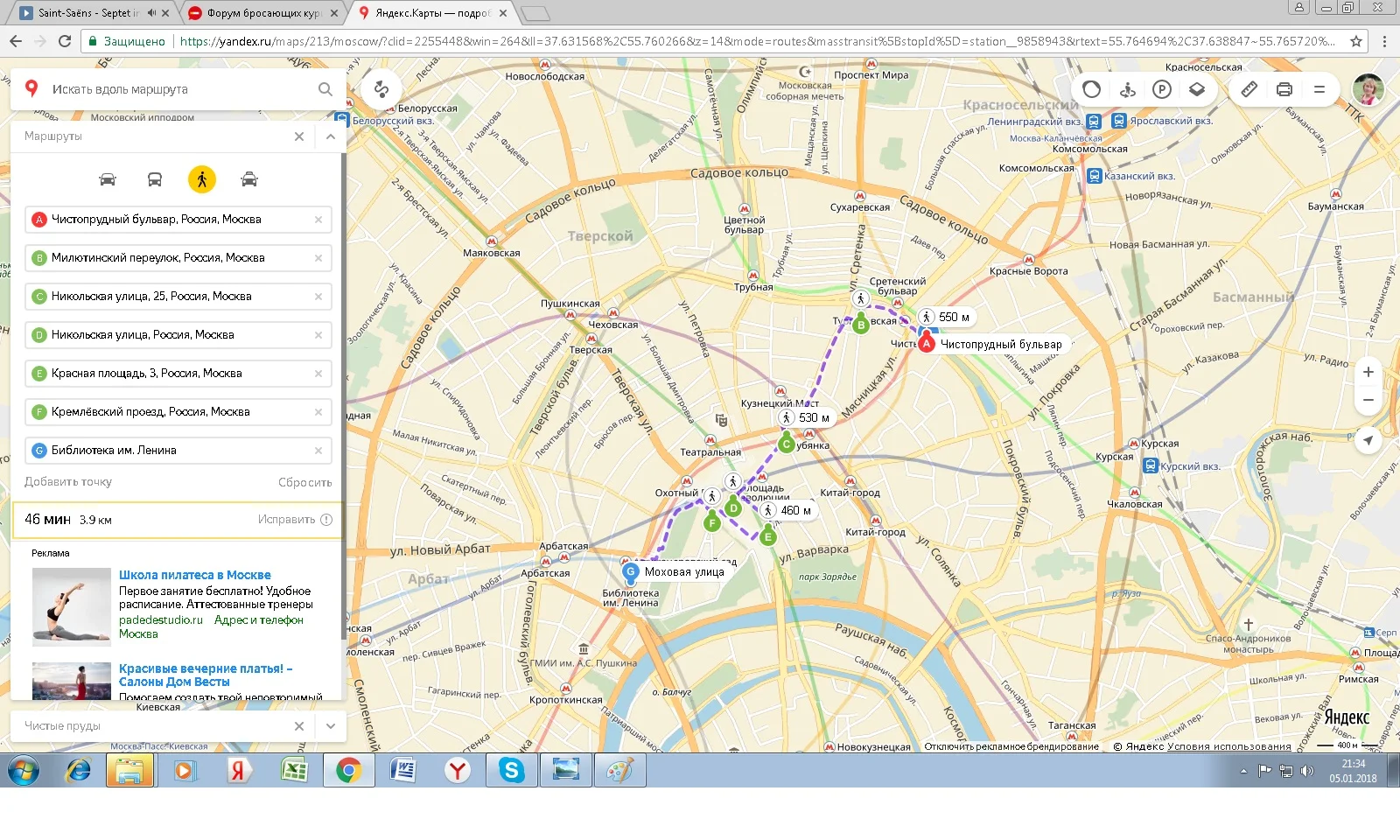Switch to the Форум бросающих курить tab
This screenshot has width=1400, height=840.
coord(264,13)
